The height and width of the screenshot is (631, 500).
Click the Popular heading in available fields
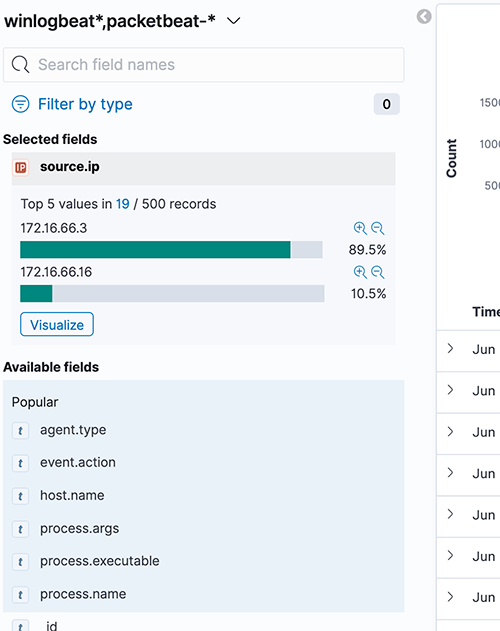point(35,402)
